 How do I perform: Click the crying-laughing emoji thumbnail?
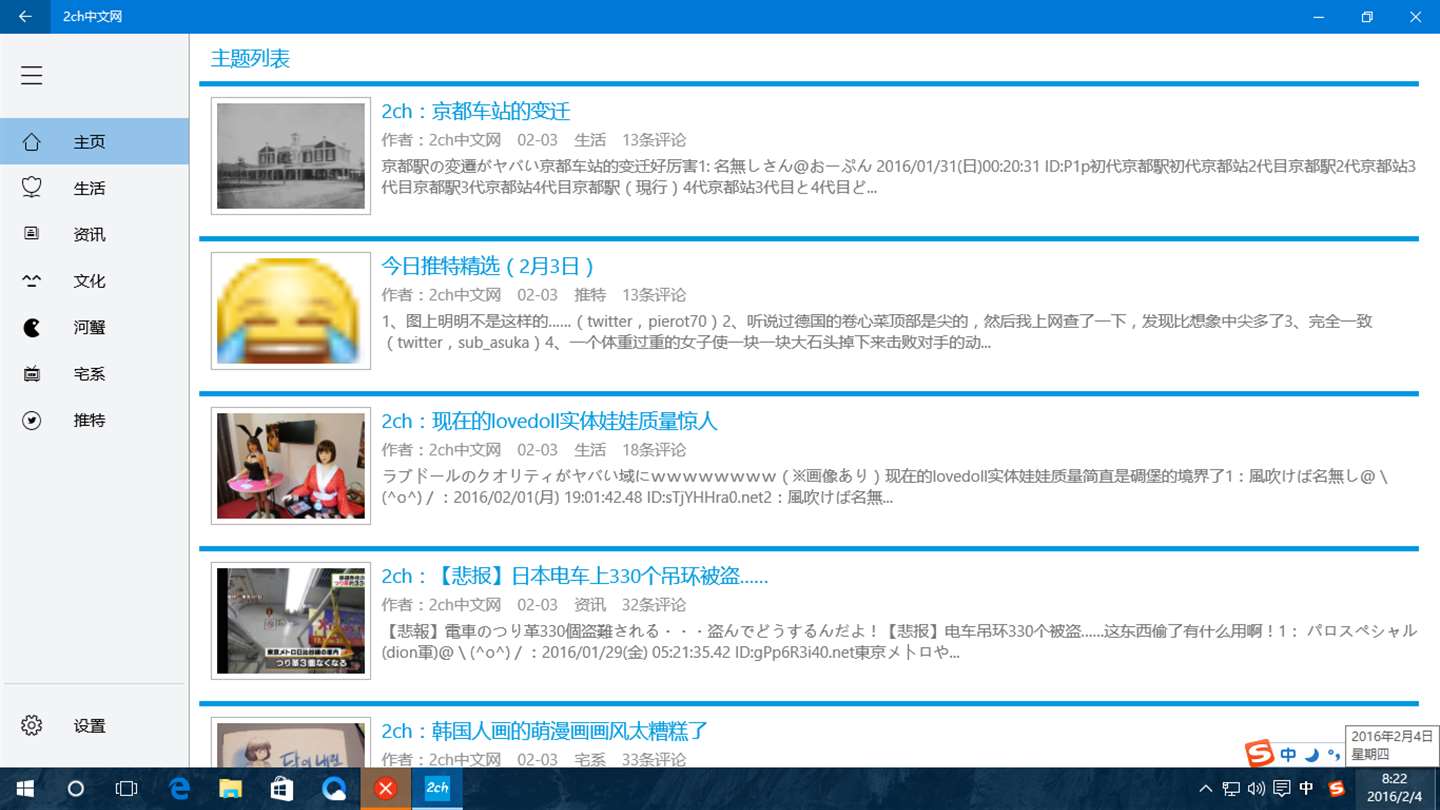291,311
